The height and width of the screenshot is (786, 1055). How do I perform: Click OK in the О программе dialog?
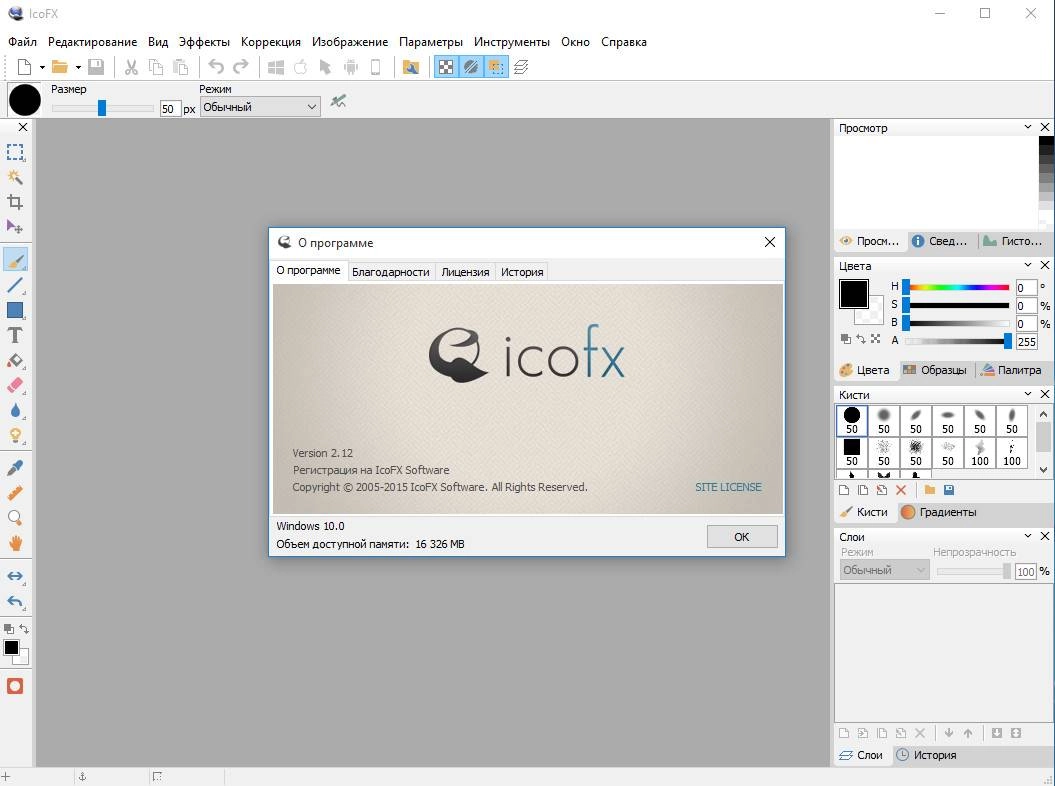(741, 536)
